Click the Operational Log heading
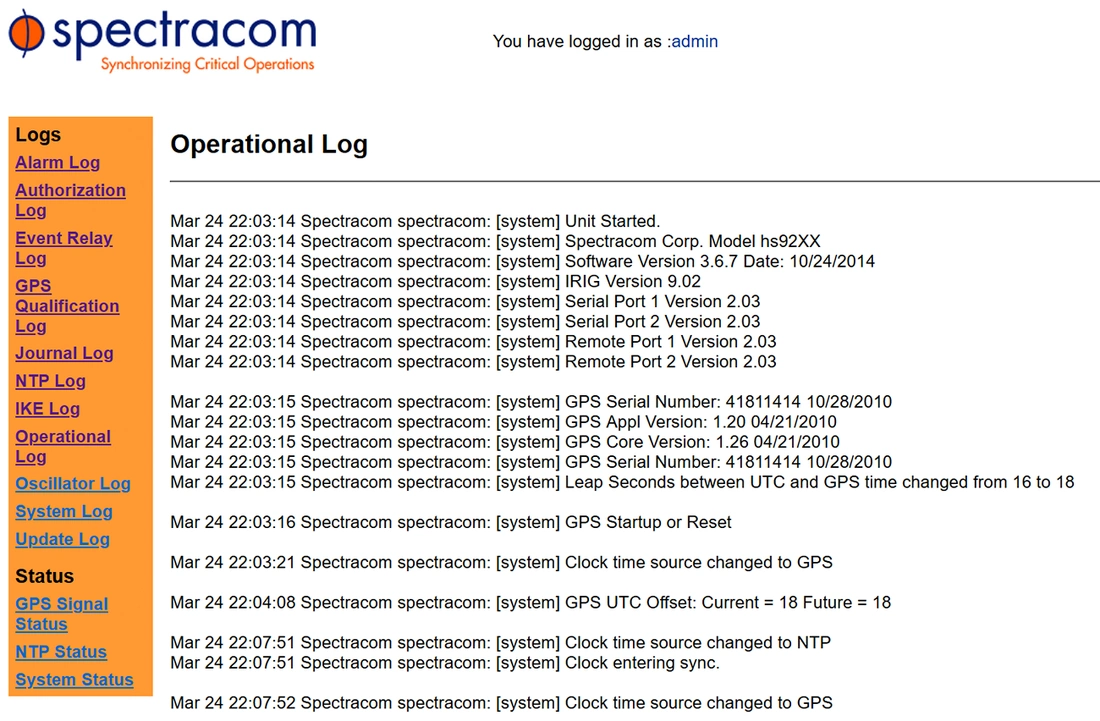1100x721 pixels. click(x=269, y=144)
